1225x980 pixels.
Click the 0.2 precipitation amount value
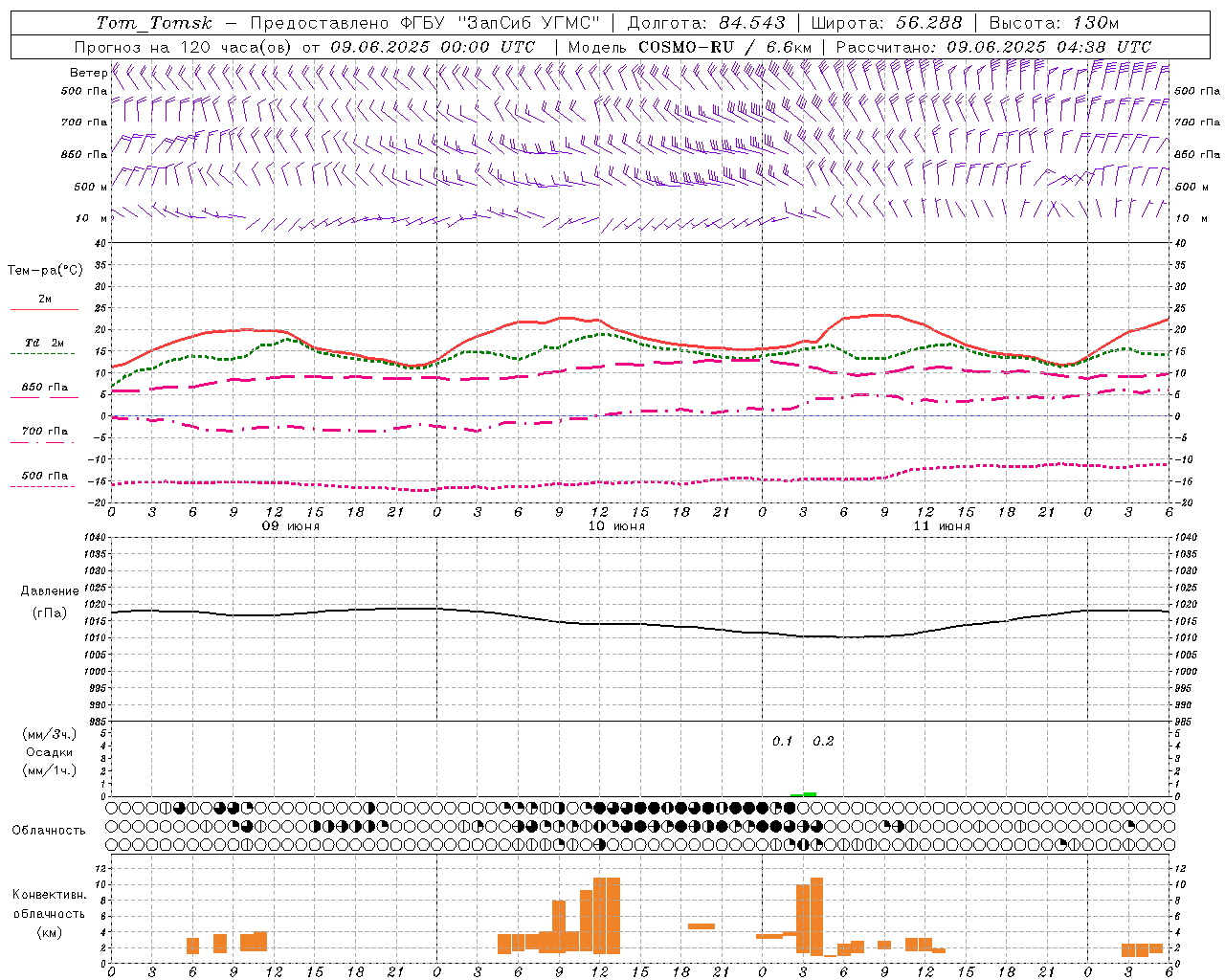[823, 742]
